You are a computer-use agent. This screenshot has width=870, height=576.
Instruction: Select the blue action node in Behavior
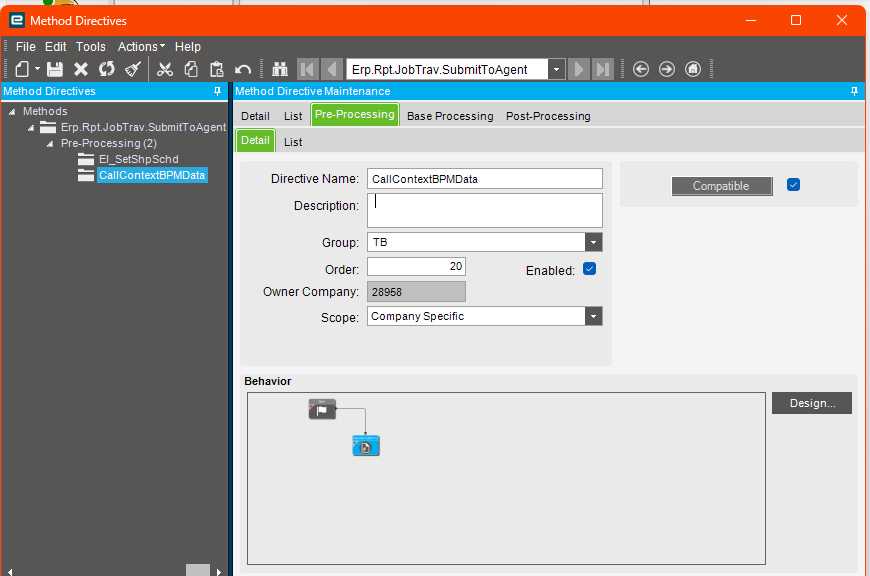click(x=366, y=446)
